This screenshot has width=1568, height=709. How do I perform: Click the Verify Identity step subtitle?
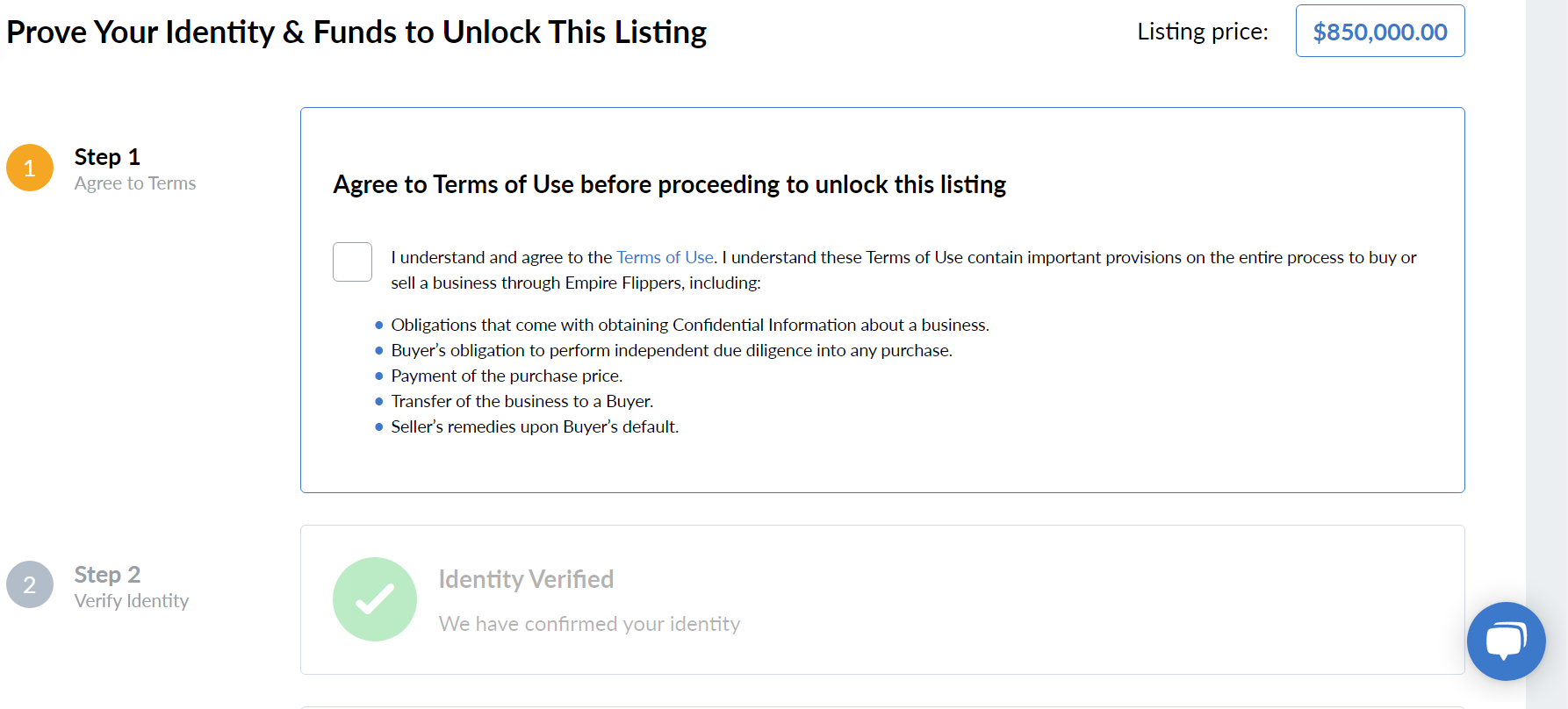(132, 601)
